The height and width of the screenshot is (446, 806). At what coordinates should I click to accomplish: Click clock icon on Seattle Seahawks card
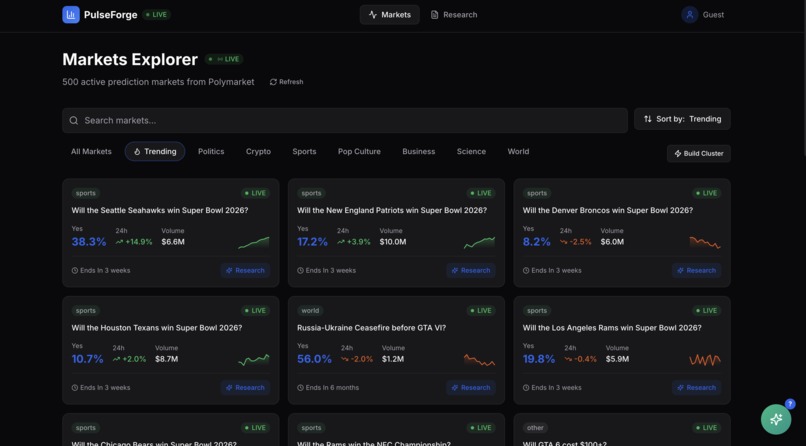[x=75, y=270]
